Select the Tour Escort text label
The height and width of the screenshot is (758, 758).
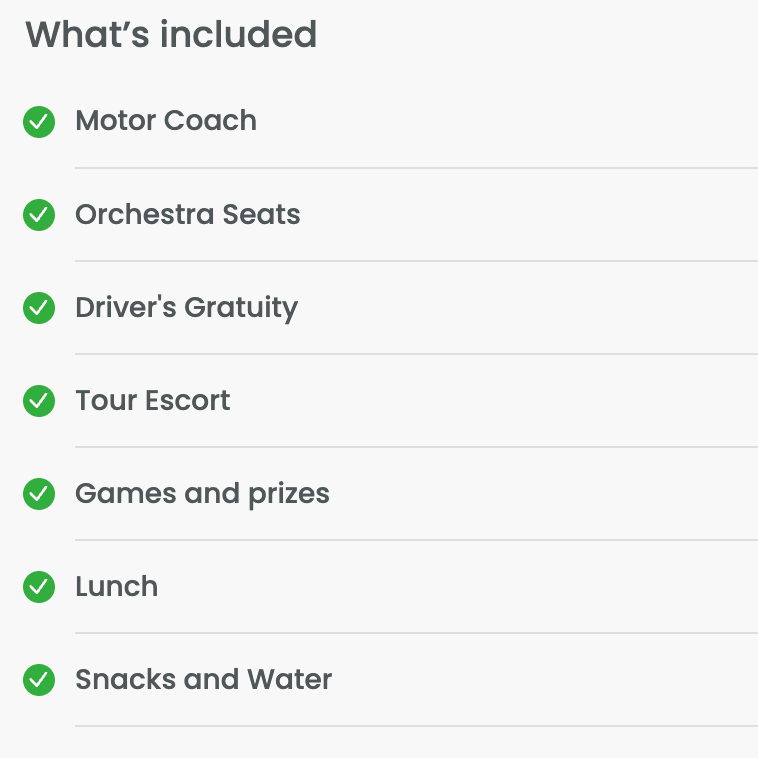[153, 400]
